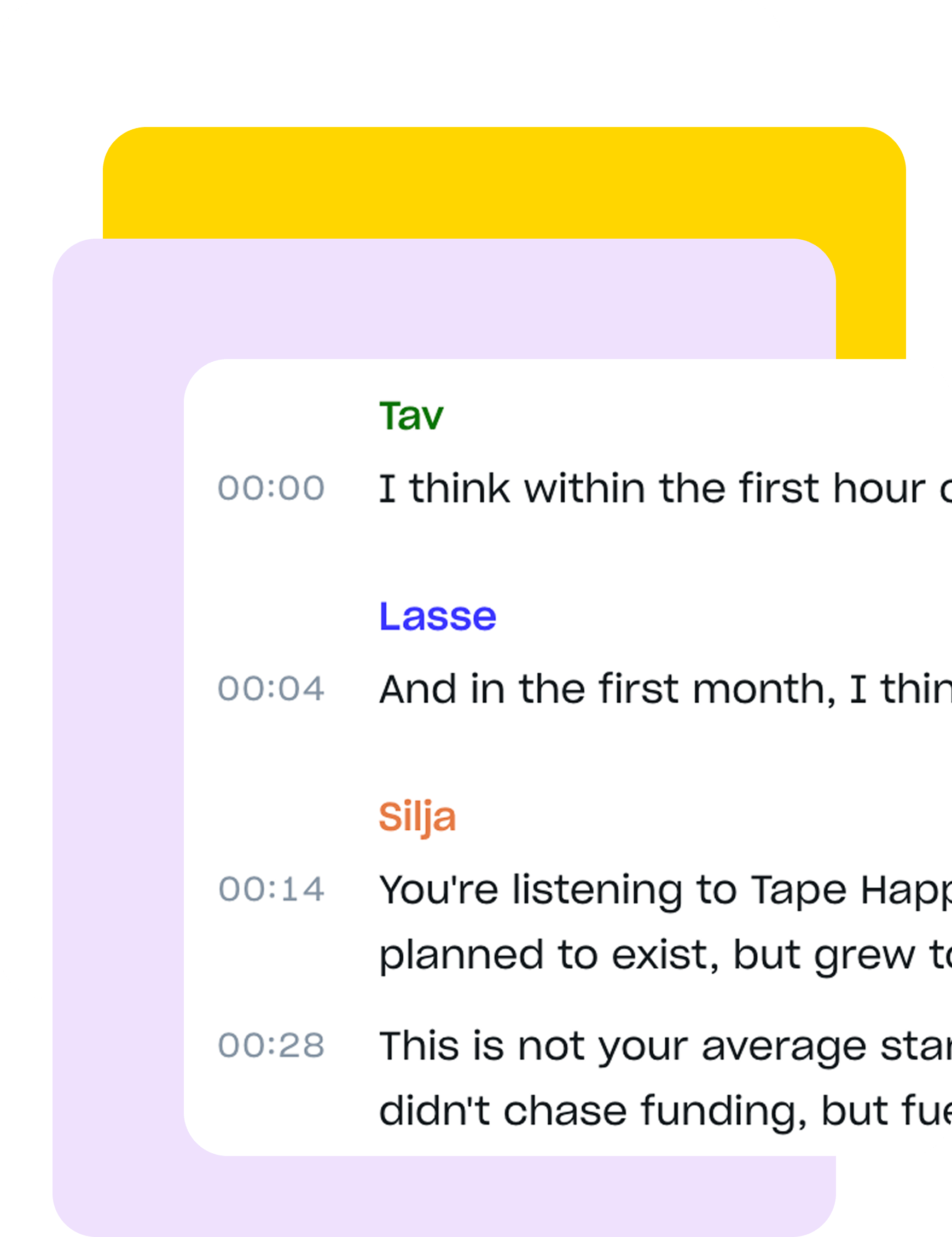Image resolution: width=952 pixels, height=1237 pixels.
Task: Select the Lasse speaker label
Action: point(437,616)
